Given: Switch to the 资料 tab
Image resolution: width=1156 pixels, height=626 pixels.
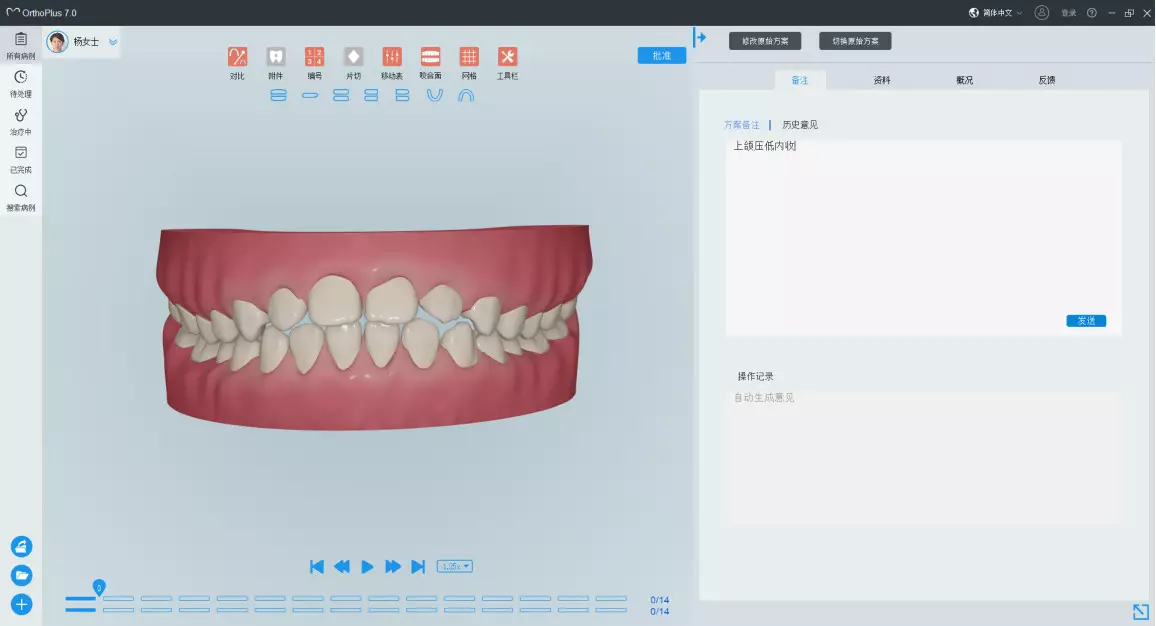Looking at the screenshot, I should point(882,80).
